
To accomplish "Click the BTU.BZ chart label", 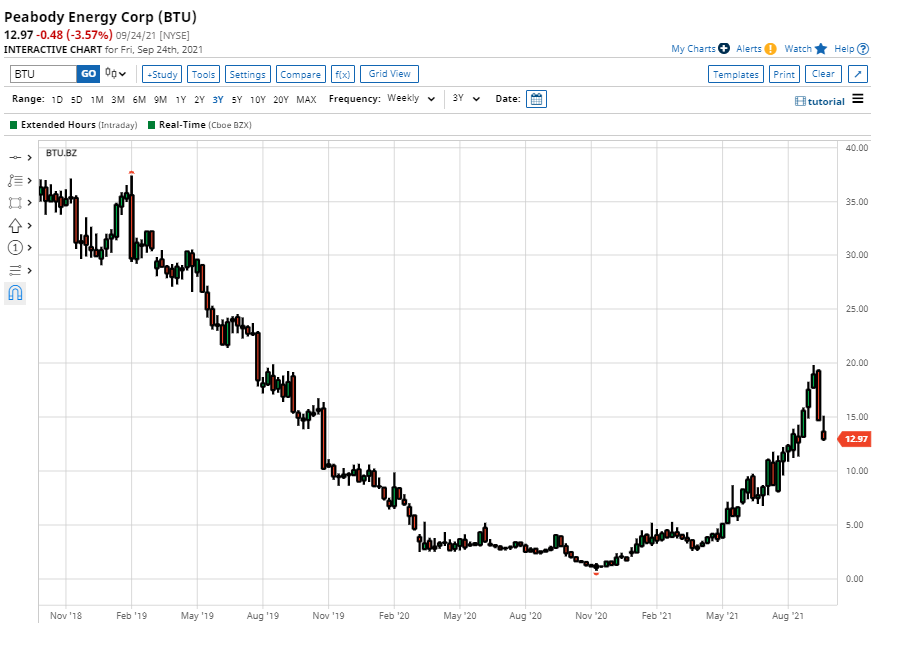I will (61, 153).
